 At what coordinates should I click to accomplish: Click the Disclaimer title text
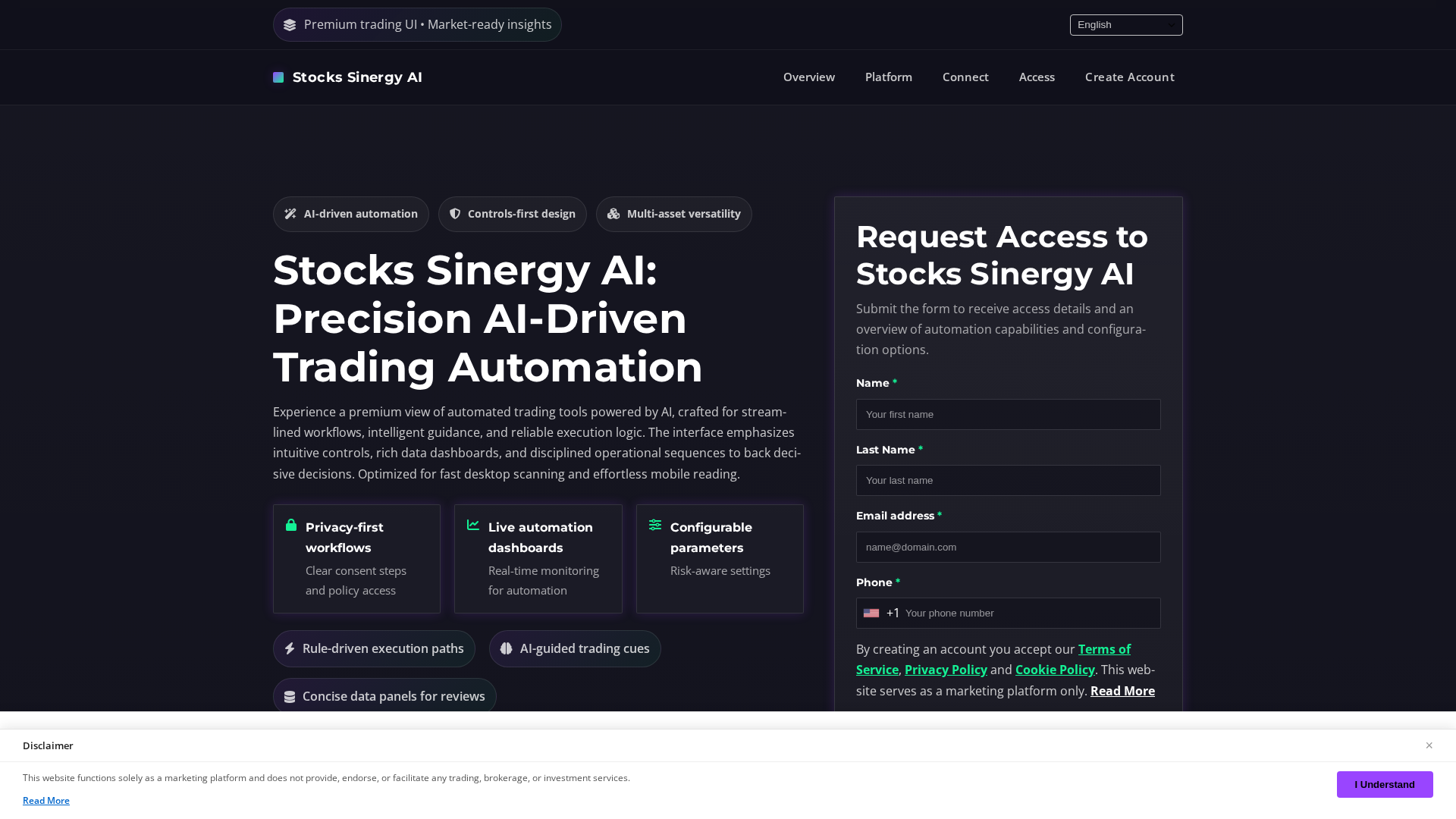pos(48,746)
